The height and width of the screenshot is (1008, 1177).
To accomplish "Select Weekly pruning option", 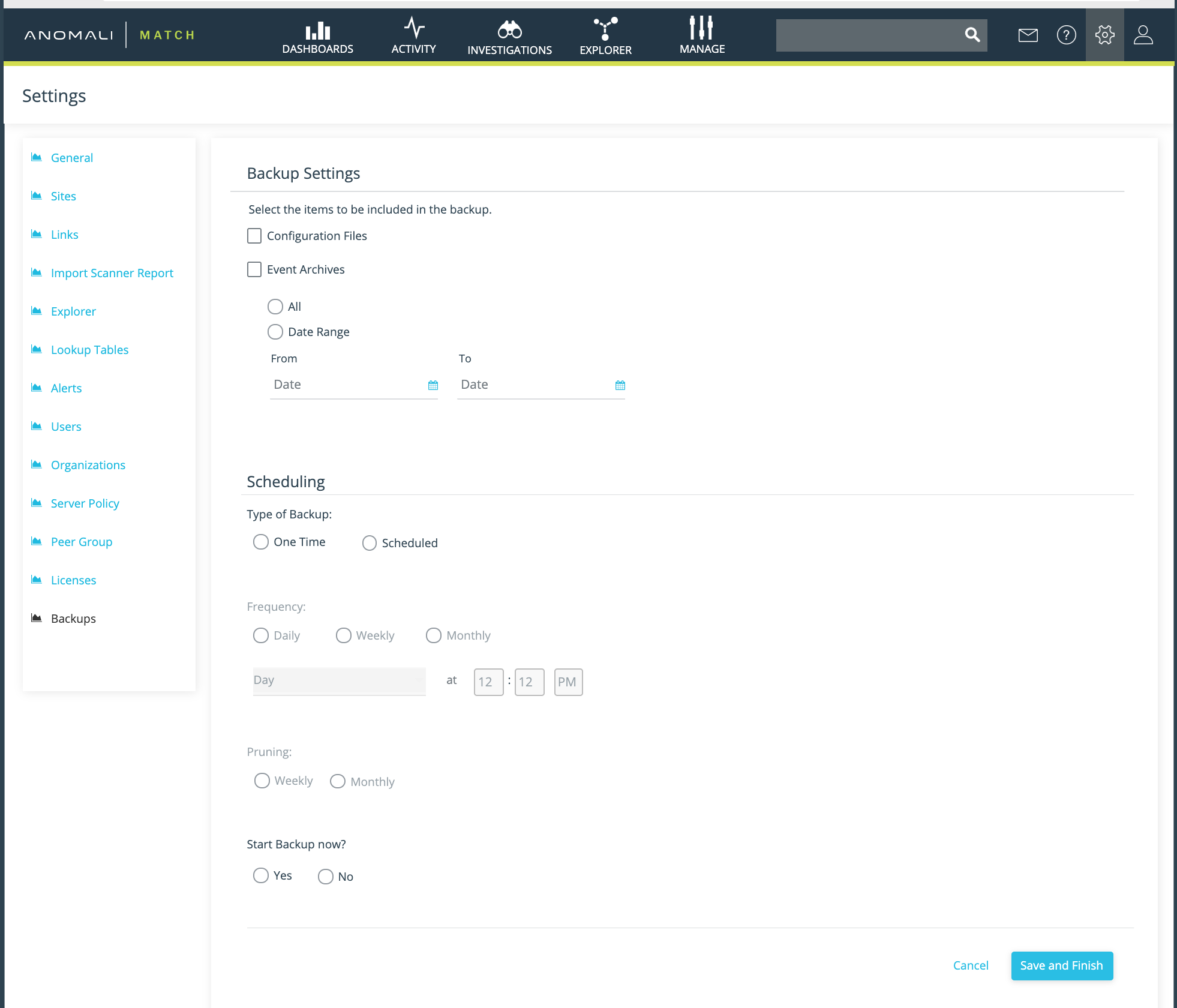I will pyautogui.click(x=262, y=781).
